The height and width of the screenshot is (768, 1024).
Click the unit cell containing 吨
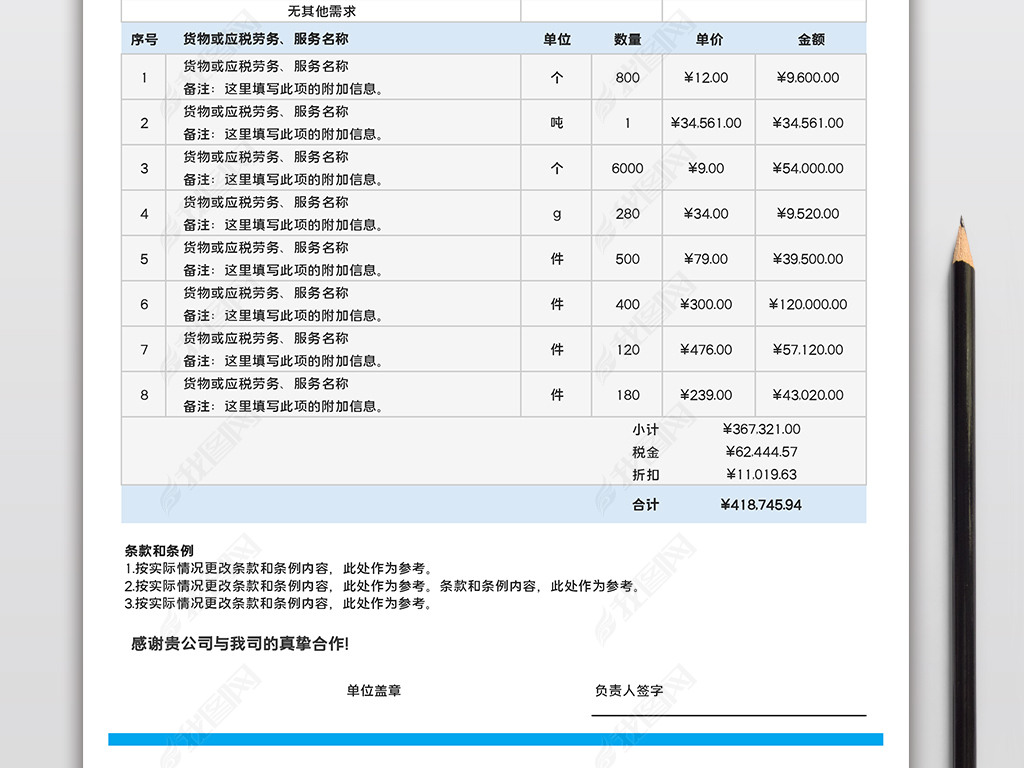(x=557, y=123)
